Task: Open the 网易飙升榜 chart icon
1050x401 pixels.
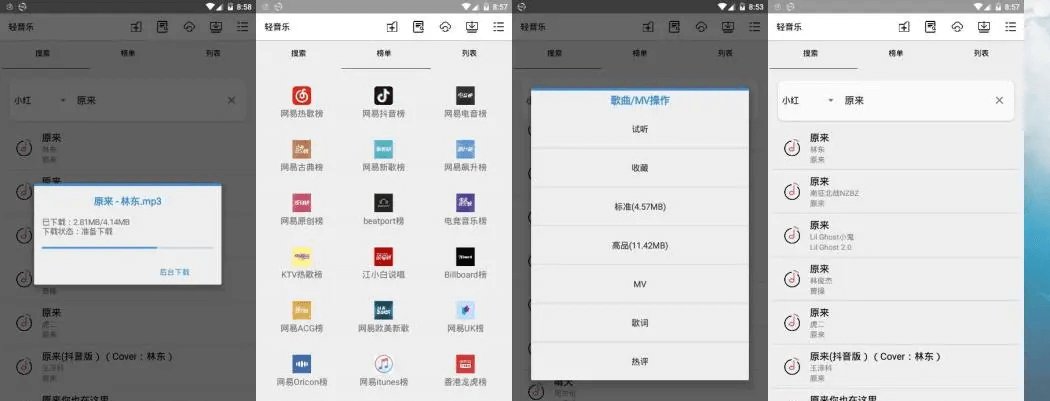Action: 465,149
